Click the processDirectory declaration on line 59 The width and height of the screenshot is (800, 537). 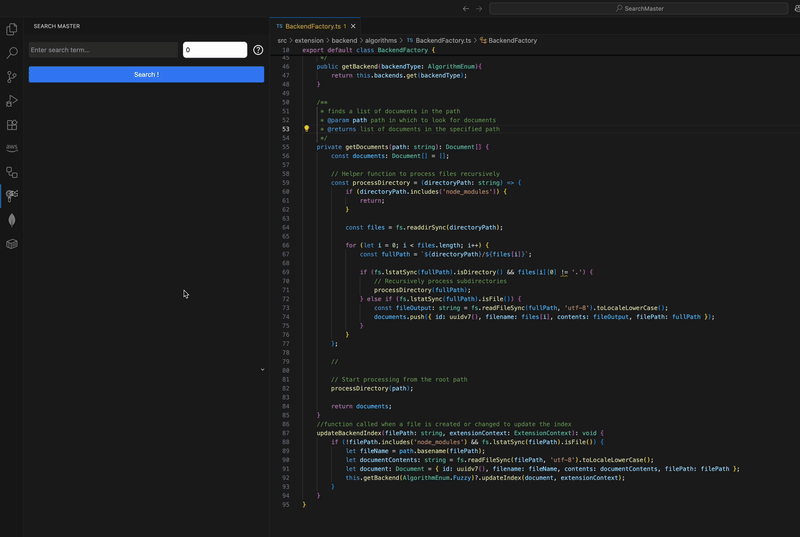[x=381, y=183]
